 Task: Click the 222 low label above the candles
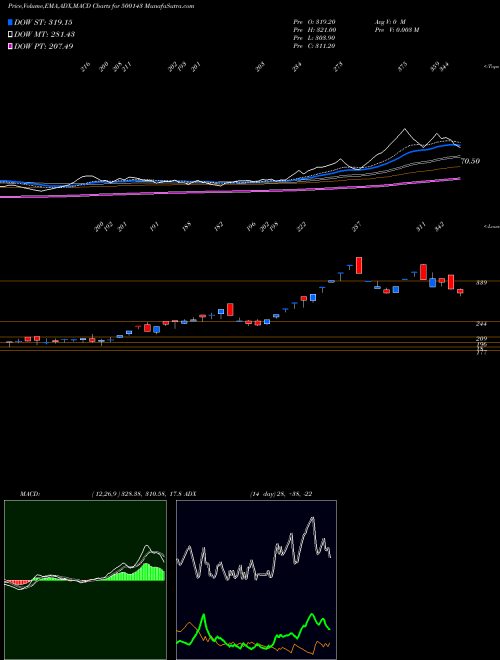pos(301,227)
